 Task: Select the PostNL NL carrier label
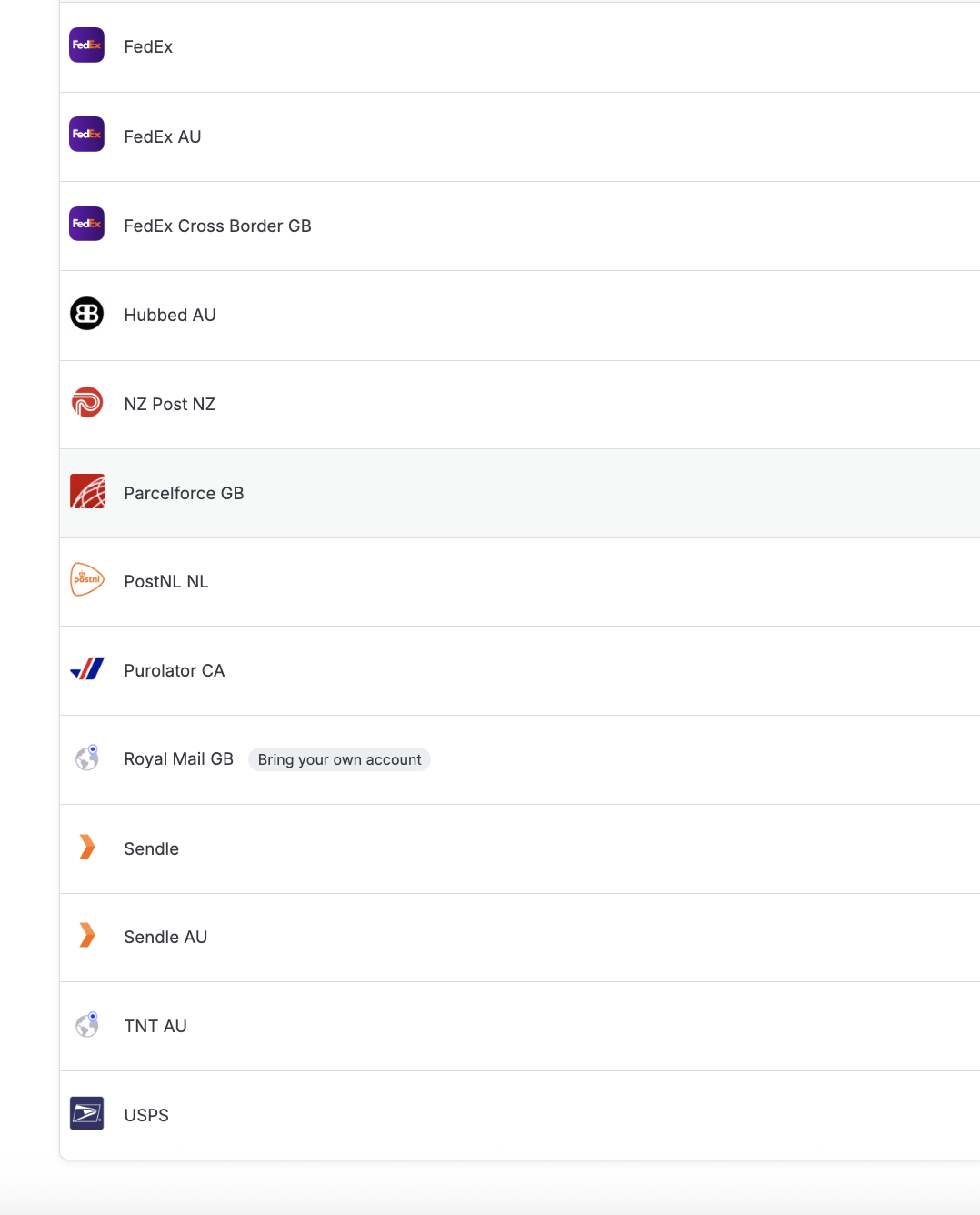click(x=166, y=581)
